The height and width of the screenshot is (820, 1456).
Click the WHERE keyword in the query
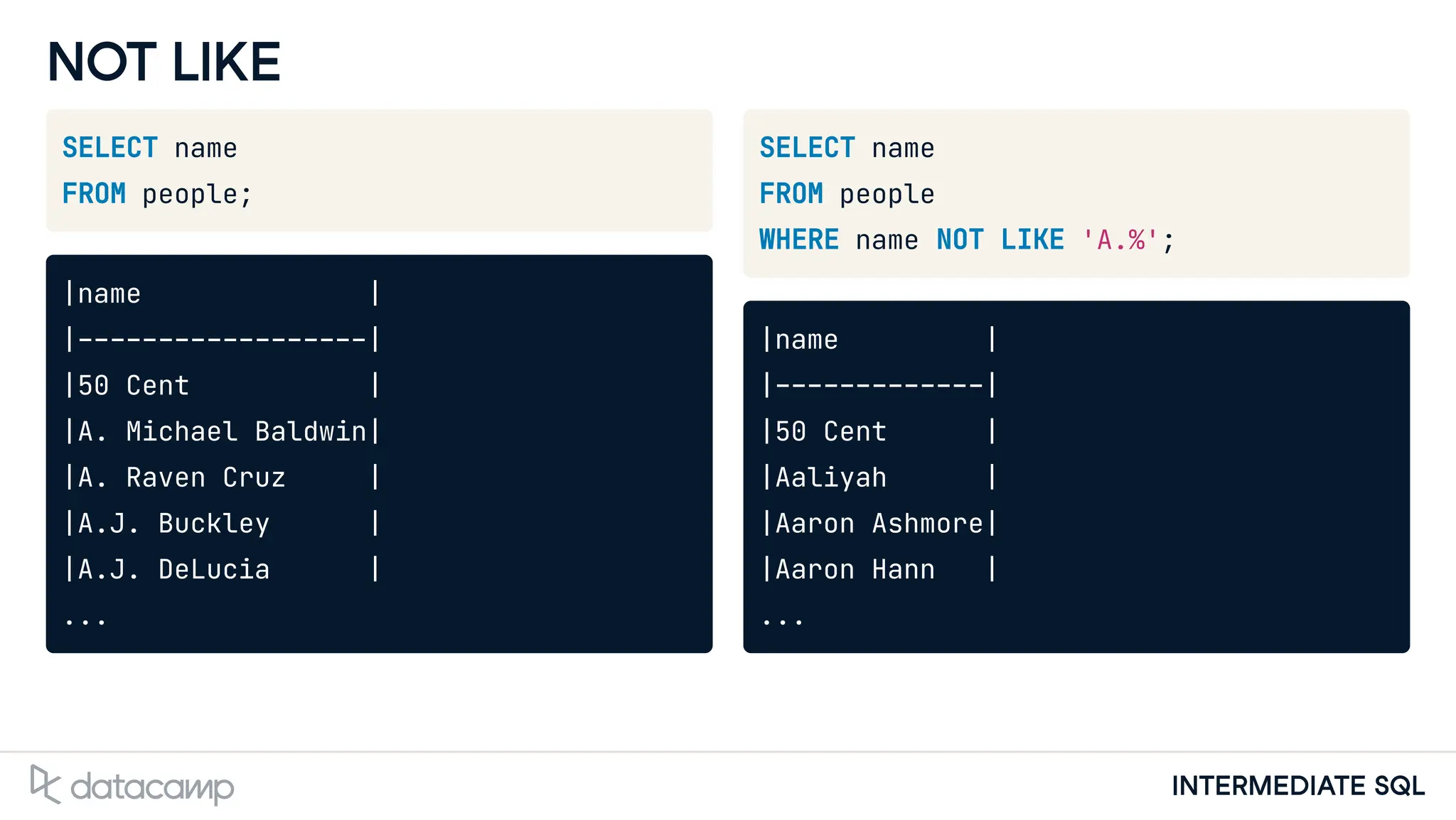click(798, 240)
